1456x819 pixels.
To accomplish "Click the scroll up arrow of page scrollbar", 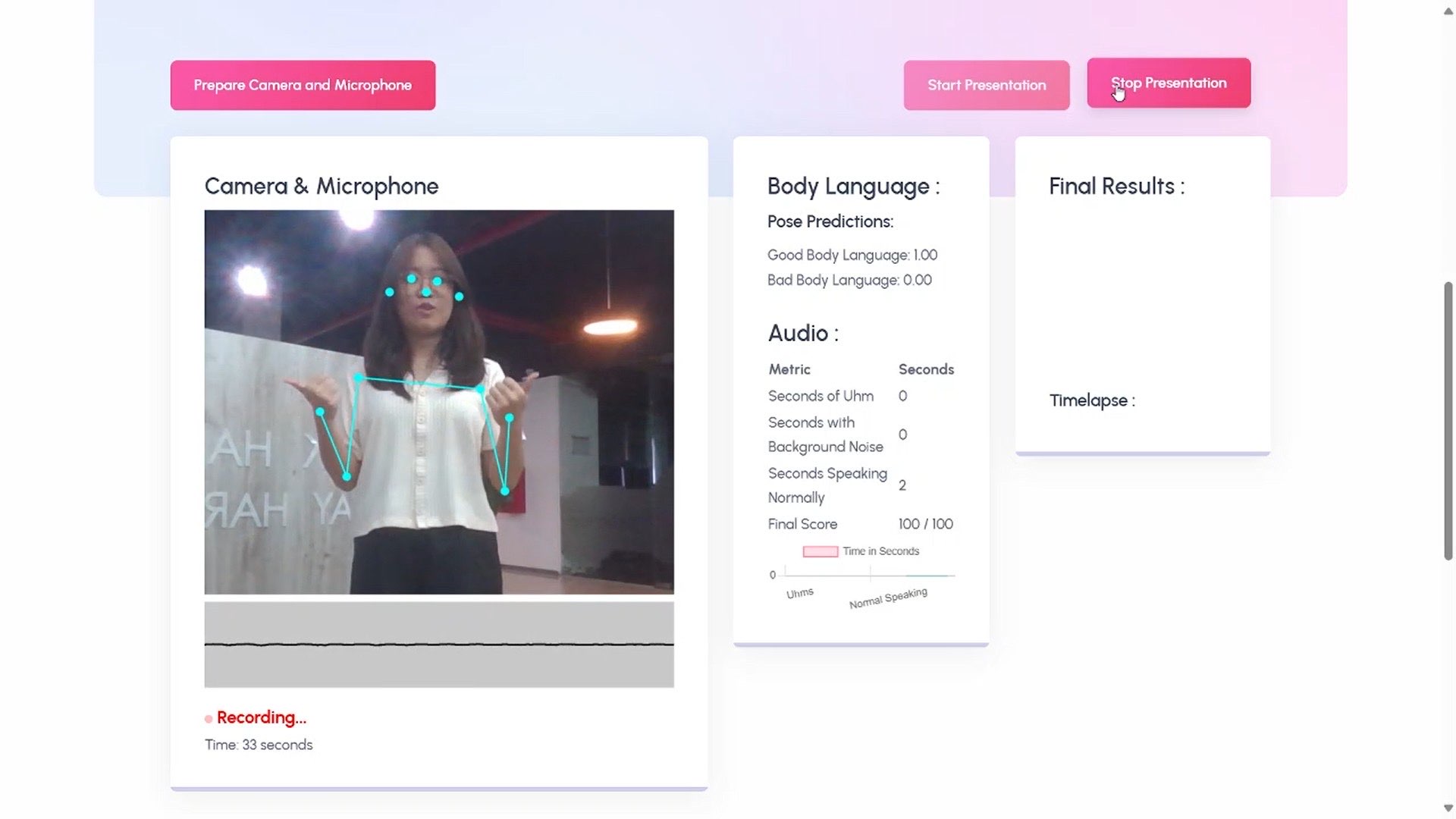I will [x=1448, y=11].
